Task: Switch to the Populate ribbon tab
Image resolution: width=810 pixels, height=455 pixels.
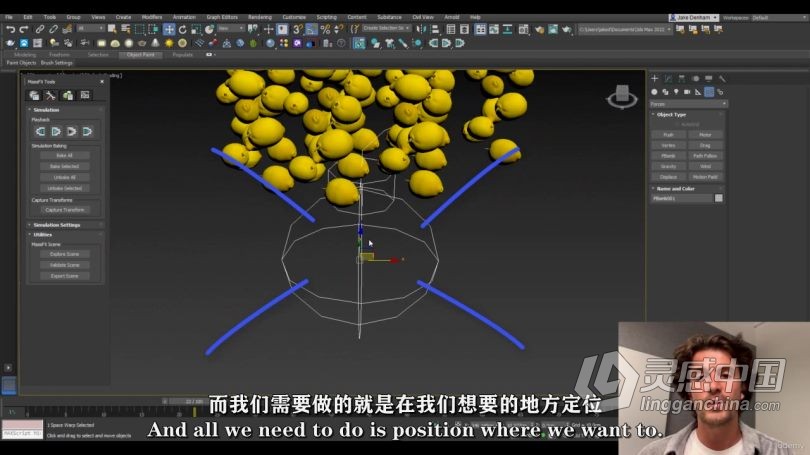Action: click(182, 54)
